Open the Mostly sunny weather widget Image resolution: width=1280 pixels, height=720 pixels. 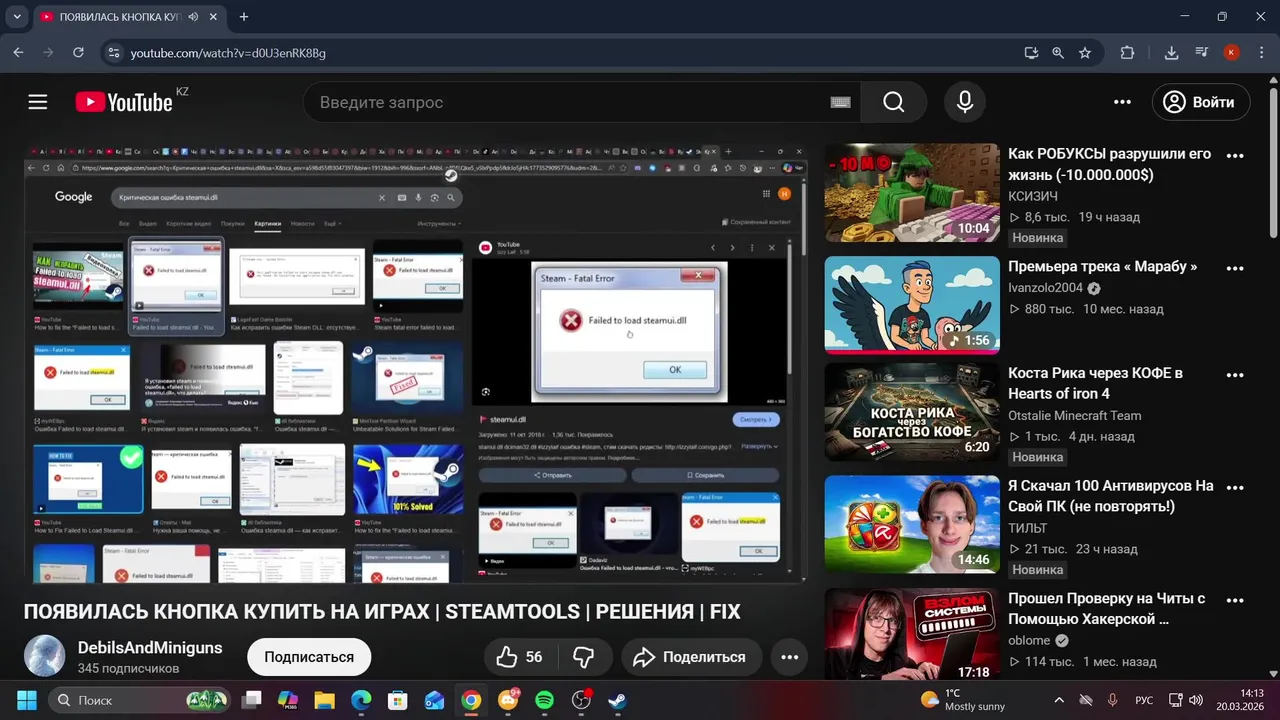[x=962, y=700]
